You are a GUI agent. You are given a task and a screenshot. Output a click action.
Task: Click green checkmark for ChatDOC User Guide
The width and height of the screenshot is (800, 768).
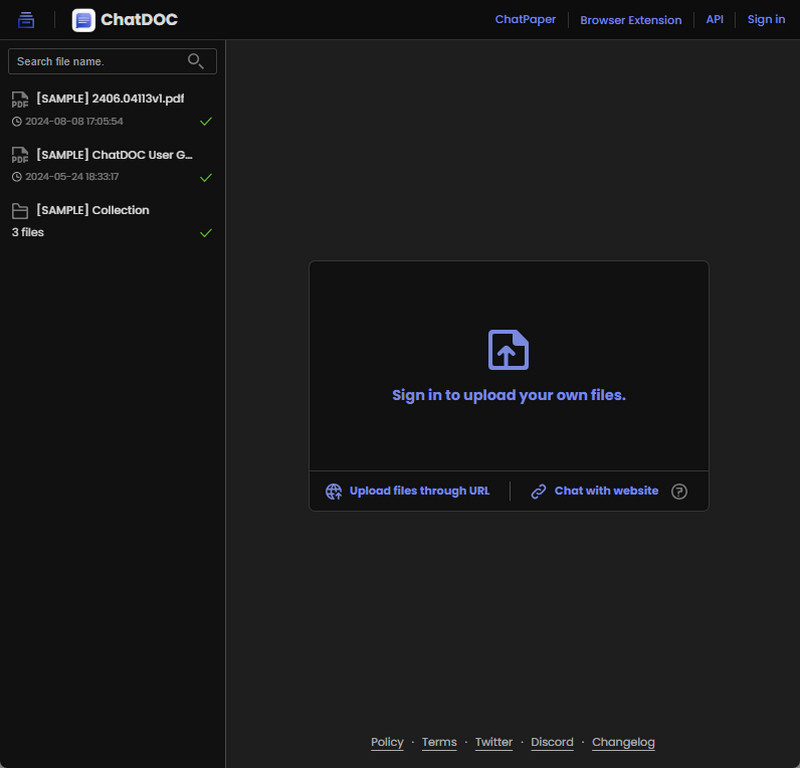[x=206, y=178]
